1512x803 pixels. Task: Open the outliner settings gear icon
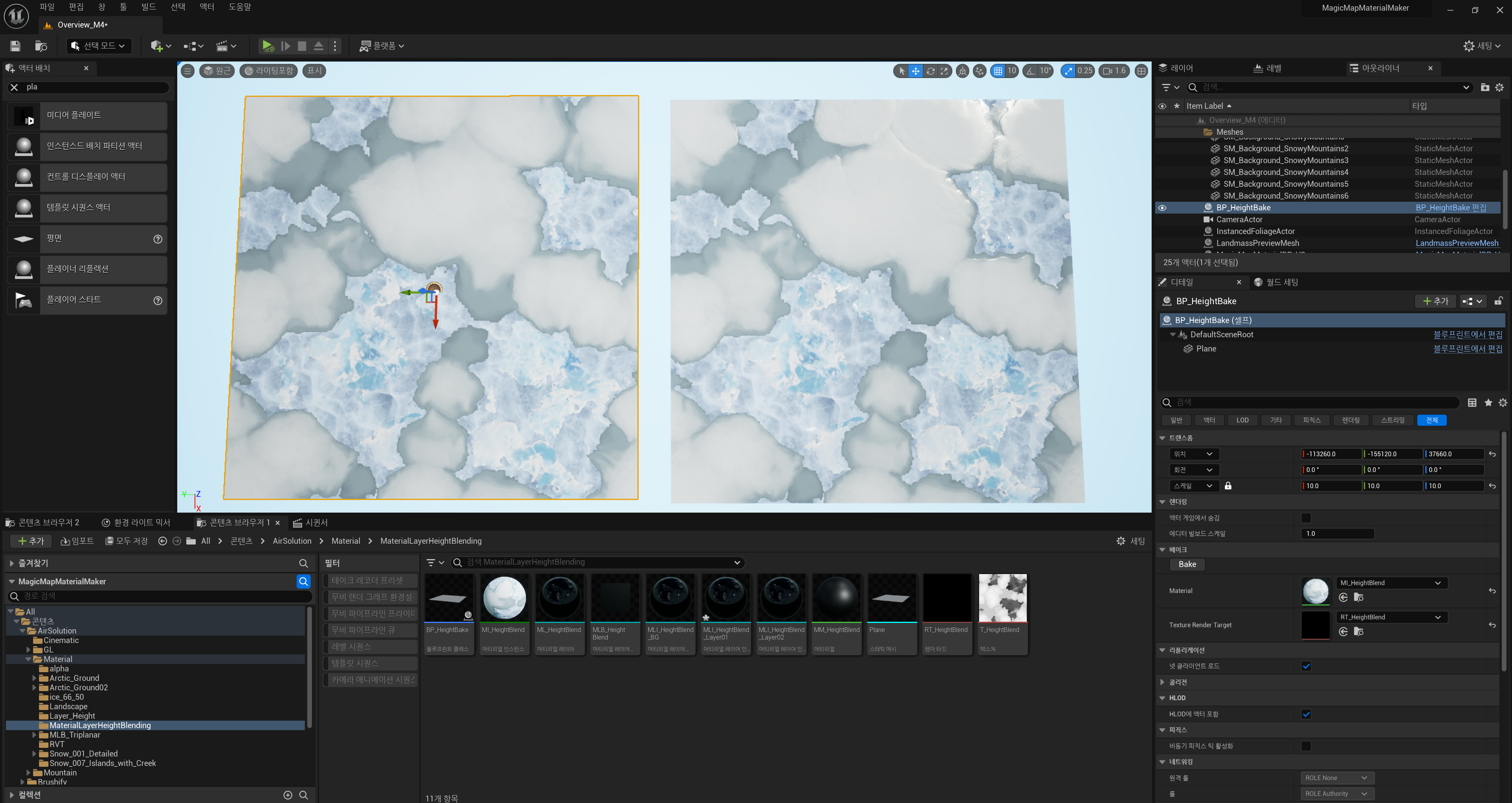1499,87
